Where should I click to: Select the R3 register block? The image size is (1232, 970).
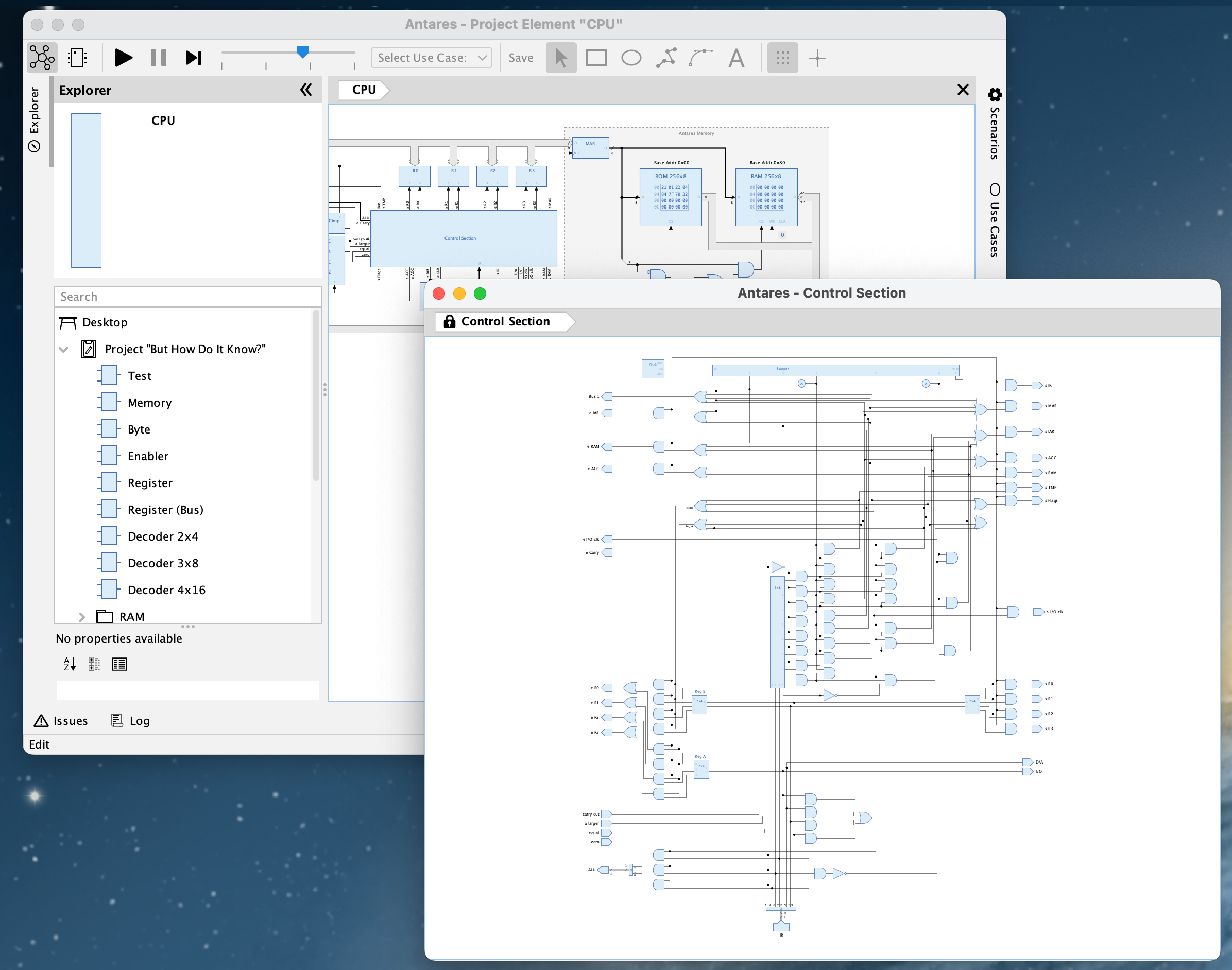(531, 176)
